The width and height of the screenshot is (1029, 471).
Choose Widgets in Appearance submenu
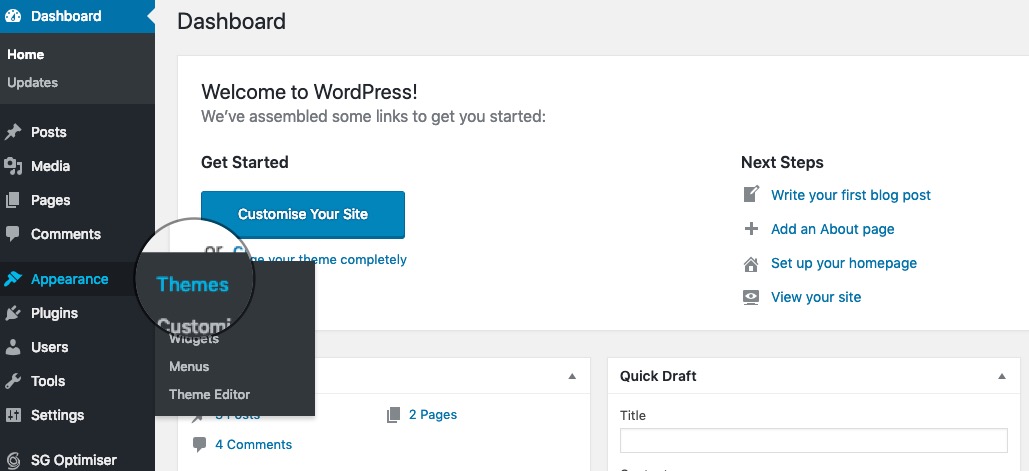pos(194,339)
